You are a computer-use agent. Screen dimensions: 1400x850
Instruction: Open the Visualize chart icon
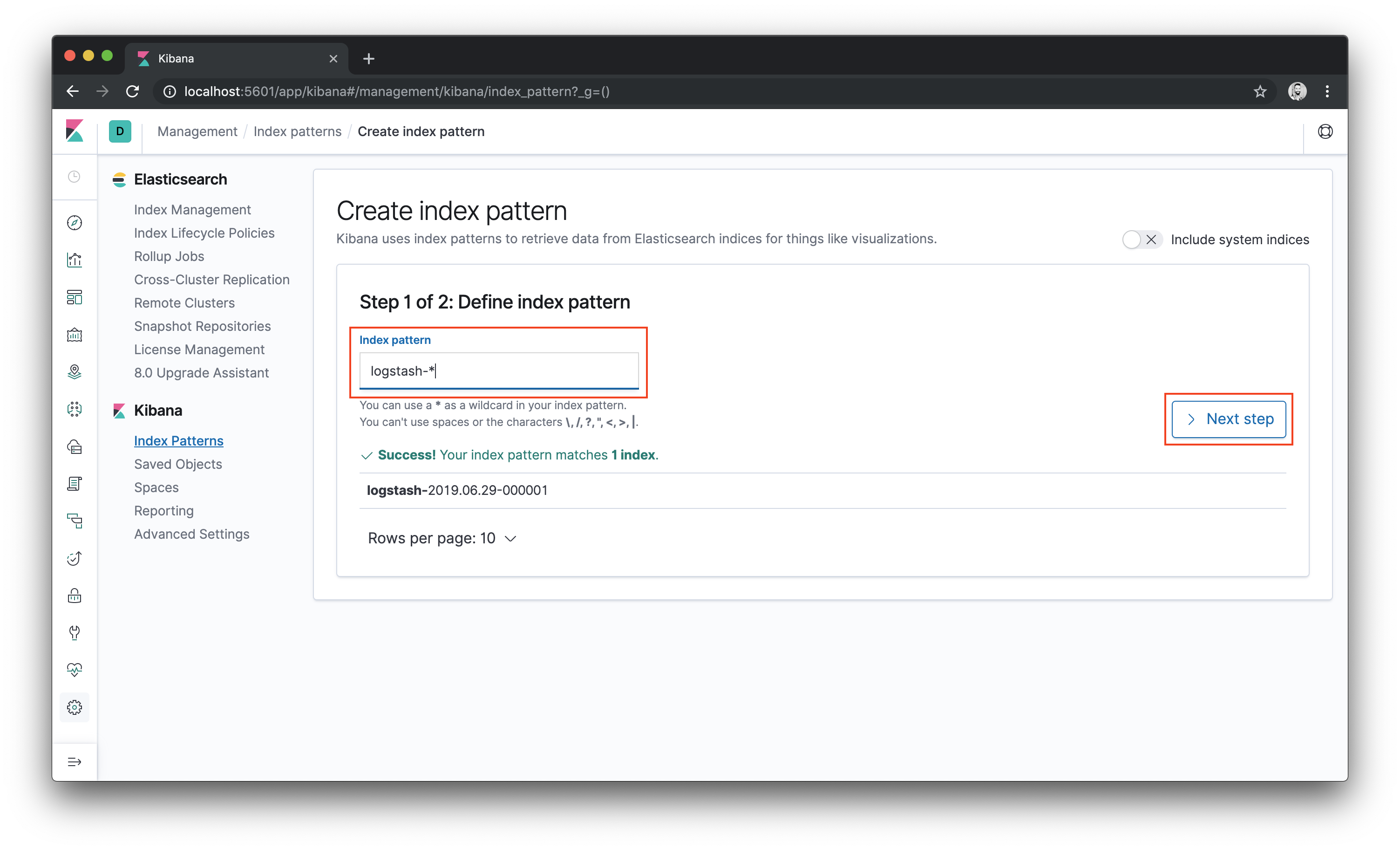tap(75, 260)
